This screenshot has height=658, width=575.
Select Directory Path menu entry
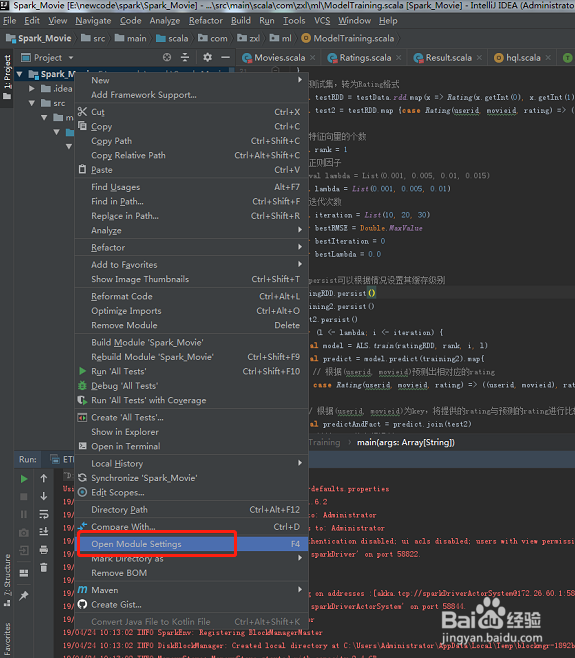[x=191, y=509]
